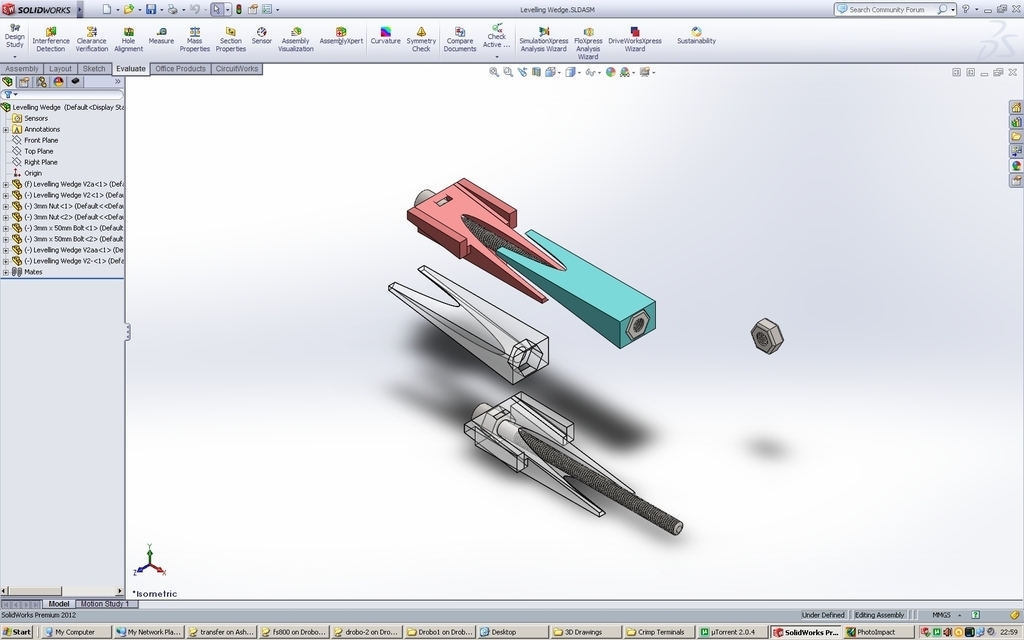
Task: Open the Motion Study 1 tab
Action: (x=105, y=603)
